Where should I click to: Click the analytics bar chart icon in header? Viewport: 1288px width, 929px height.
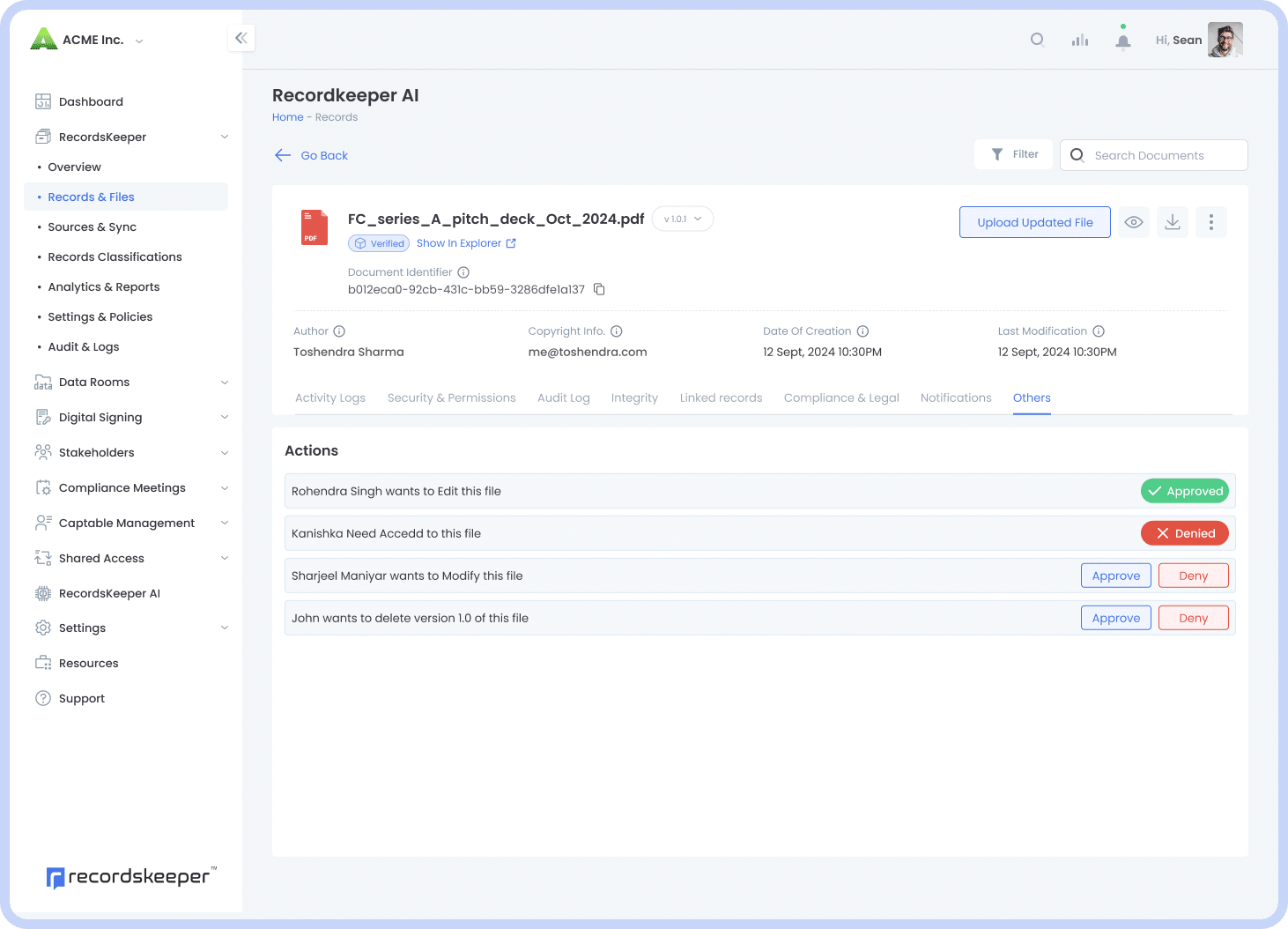pos(1079,41)
